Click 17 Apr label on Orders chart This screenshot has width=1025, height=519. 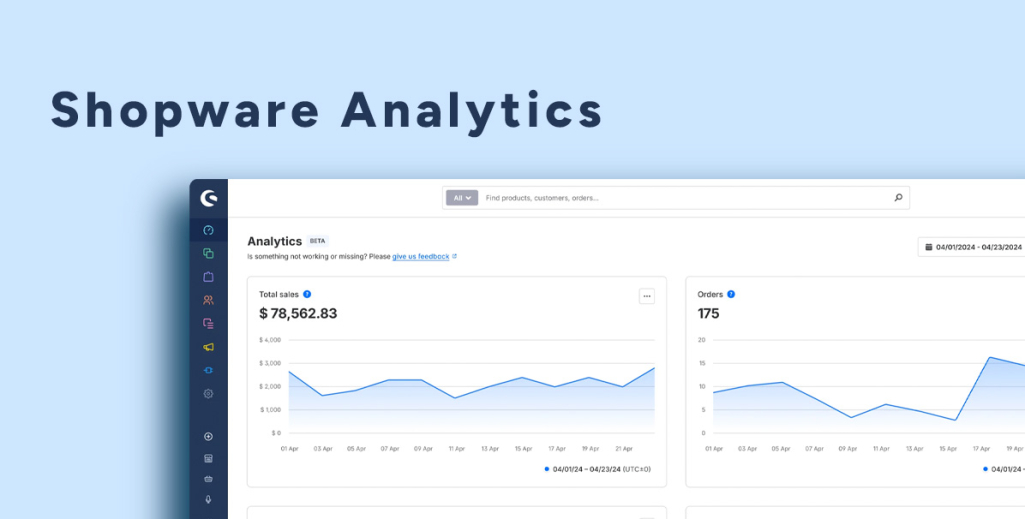click(x=981, y=449)
